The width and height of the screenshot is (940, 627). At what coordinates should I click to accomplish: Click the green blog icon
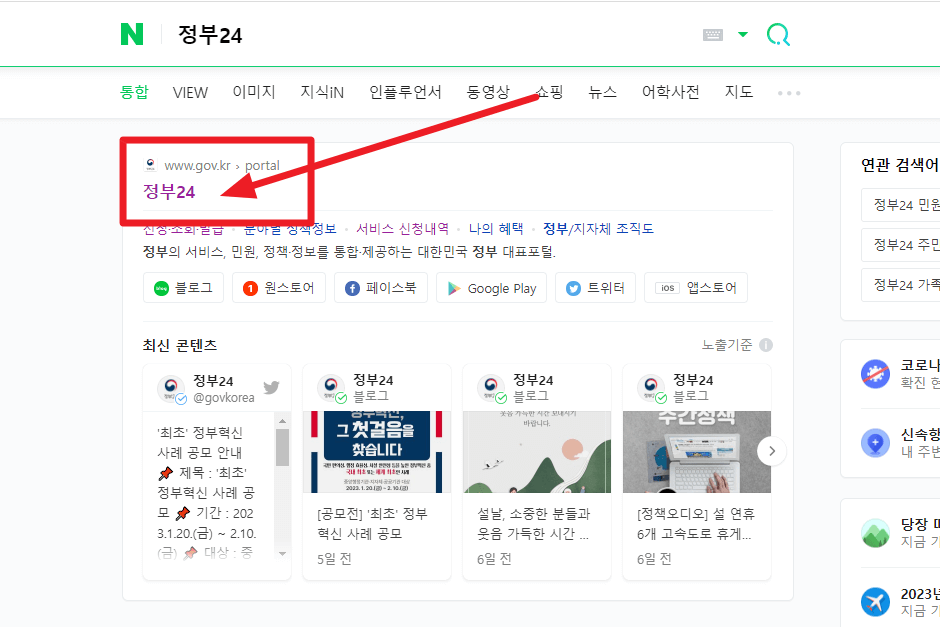[x=162, y=288]
